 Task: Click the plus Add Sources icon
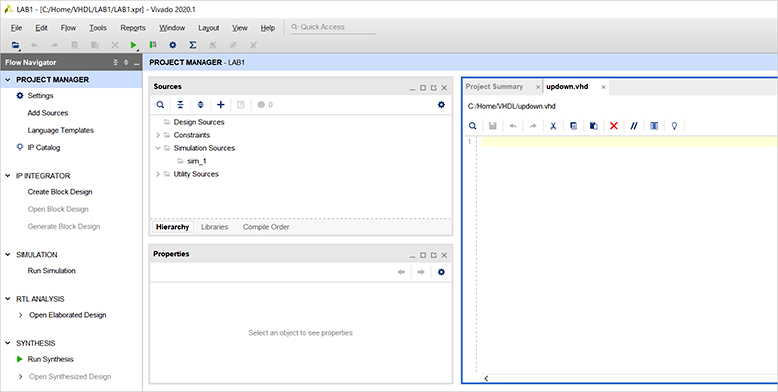point(221,105)
